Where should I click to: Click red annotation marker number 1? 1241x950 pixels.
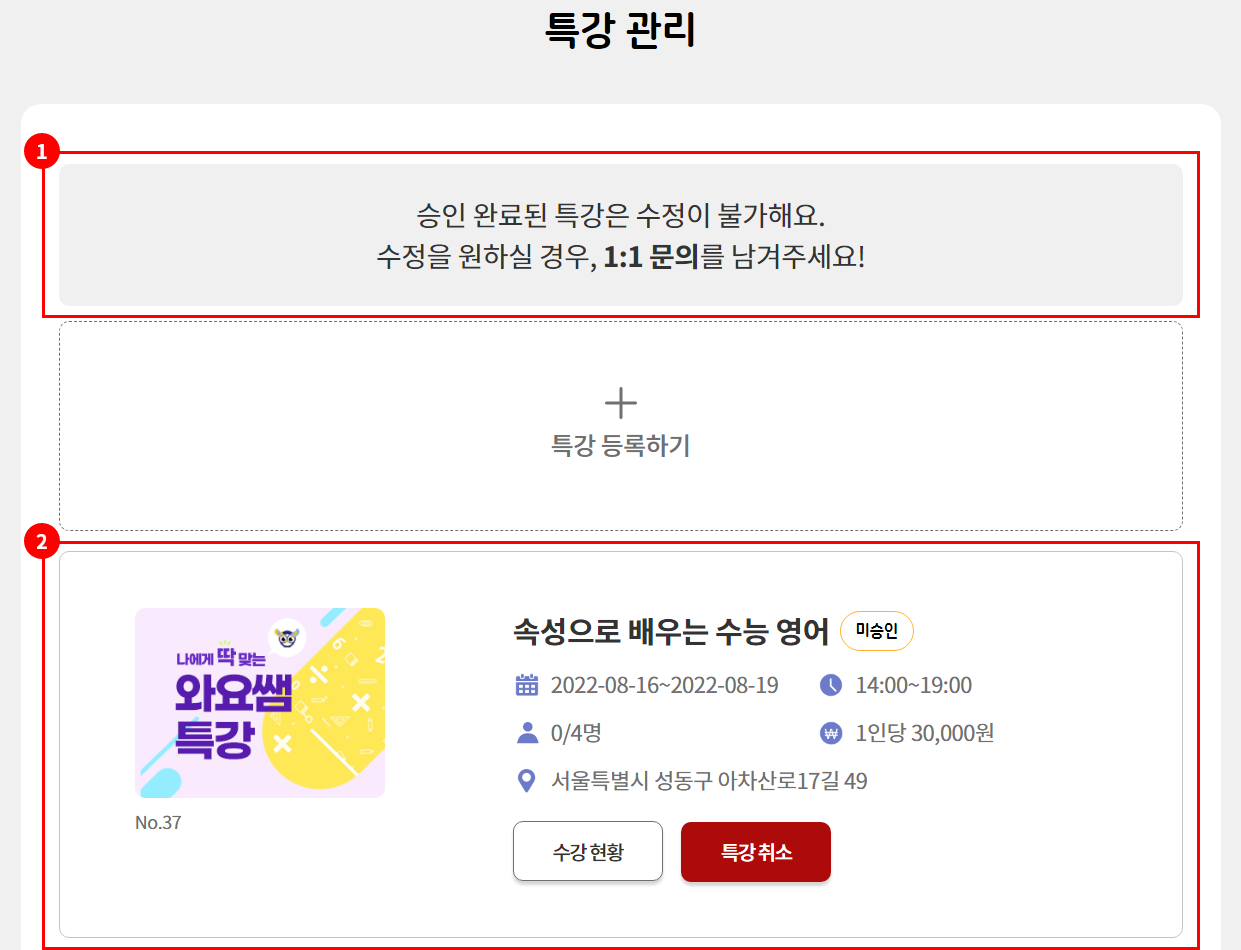42,152
